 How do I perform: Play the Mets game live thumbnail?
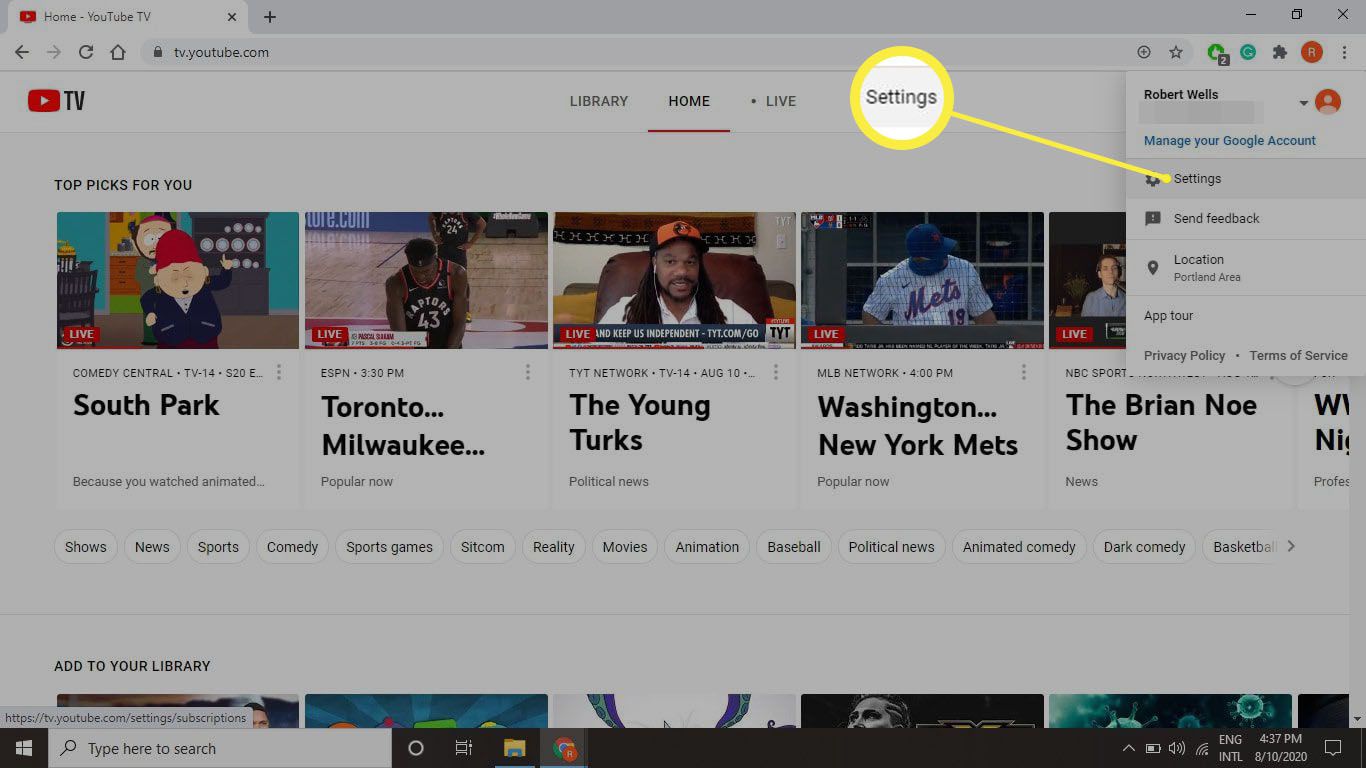pyautogui.click(x=922, y=280)
